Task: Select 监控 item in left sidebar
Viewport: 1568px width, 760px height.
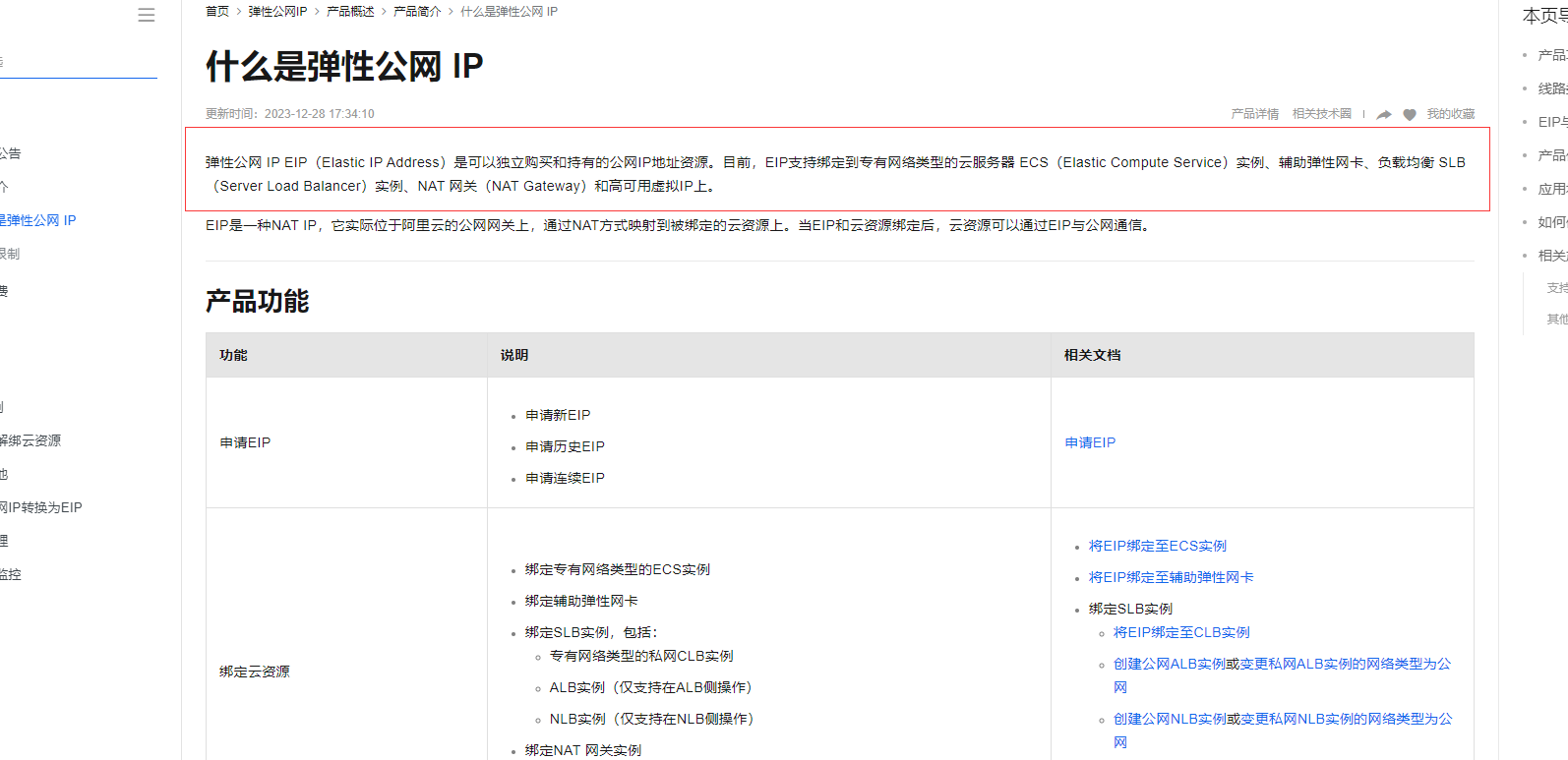Action: pos(11,574)
